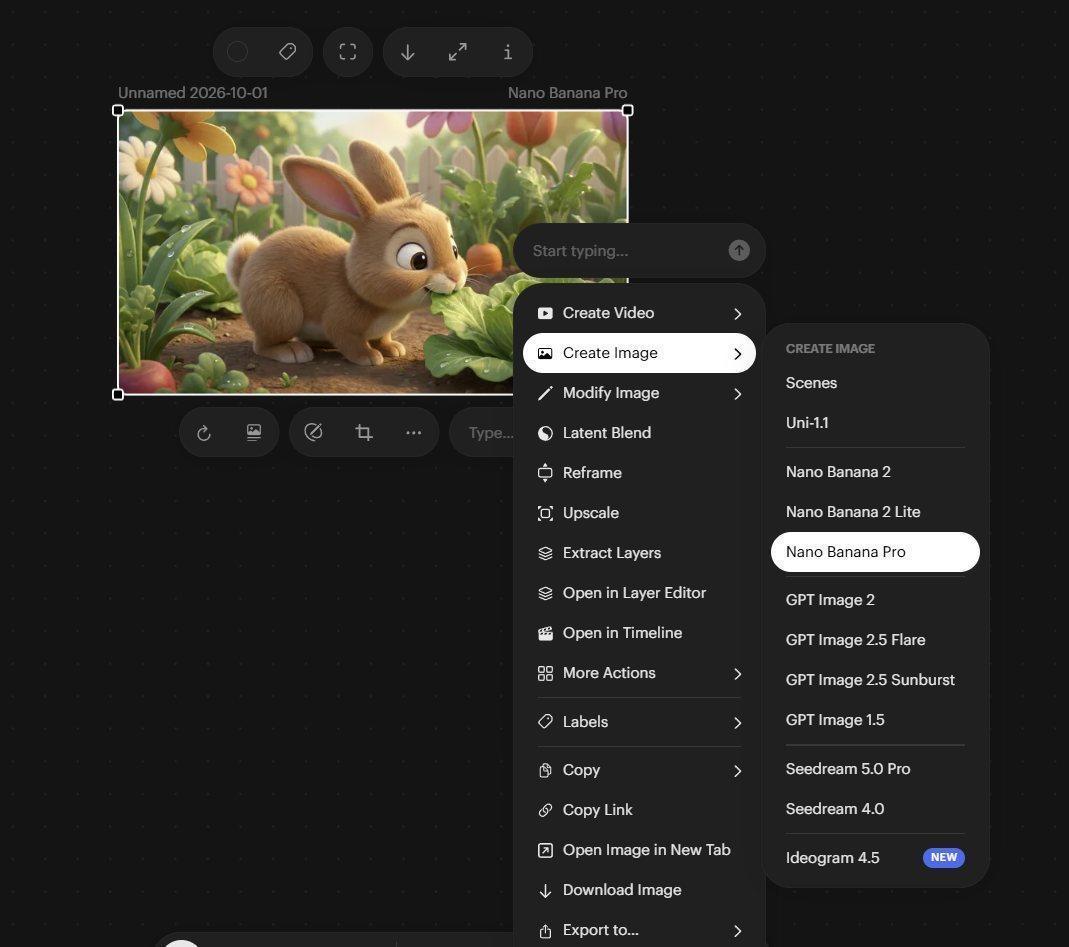Click the Create Image chevron arrow
The height and width of the screenshot is (947, 1069).
coord(738,354)
